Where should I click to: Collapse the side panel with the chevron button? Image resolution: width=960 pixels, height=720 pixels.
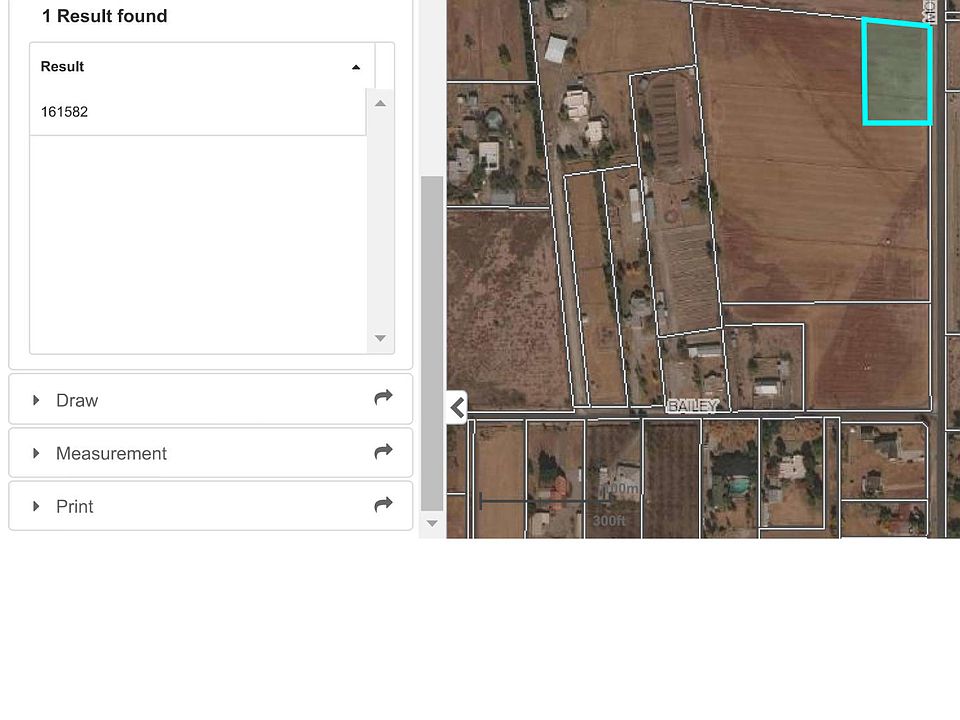[457, 407]
